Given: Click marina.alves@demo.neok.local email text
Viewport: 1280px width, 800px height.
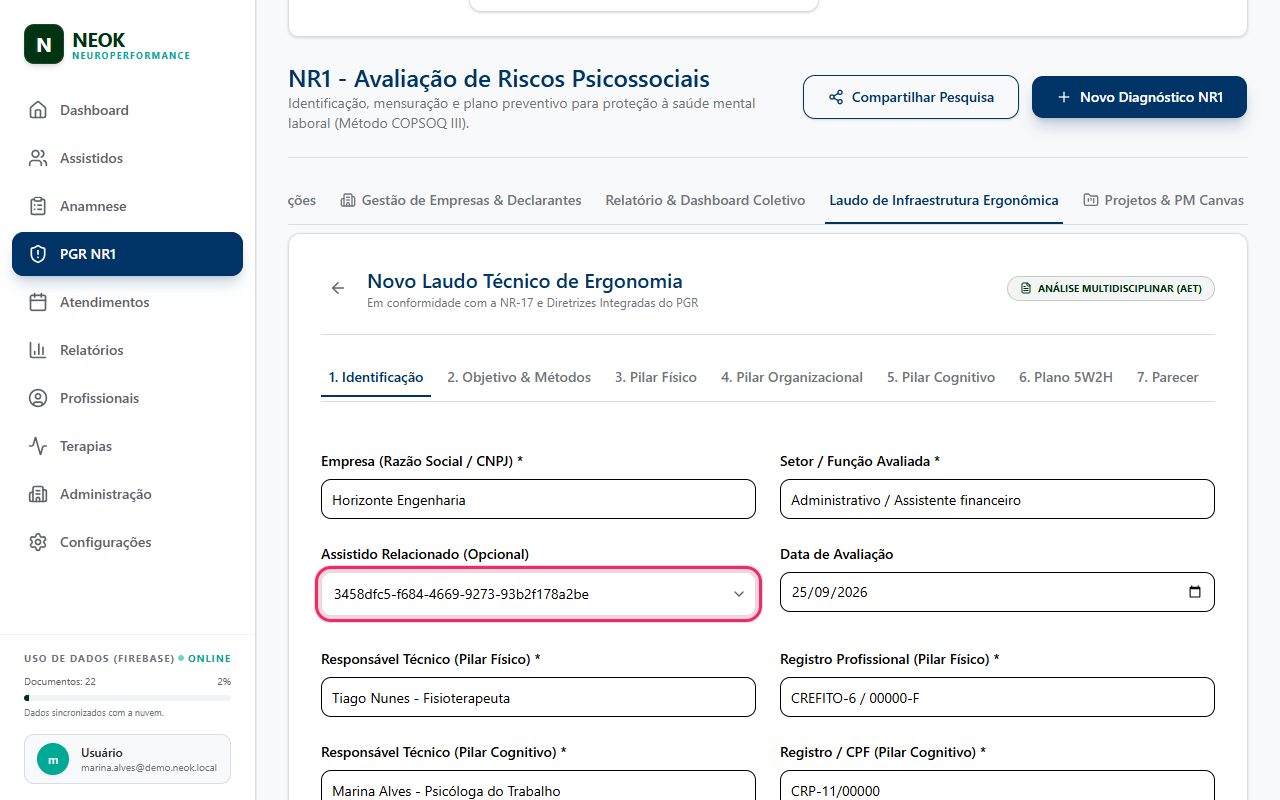Looking at the screenshot, I should 149,768.
